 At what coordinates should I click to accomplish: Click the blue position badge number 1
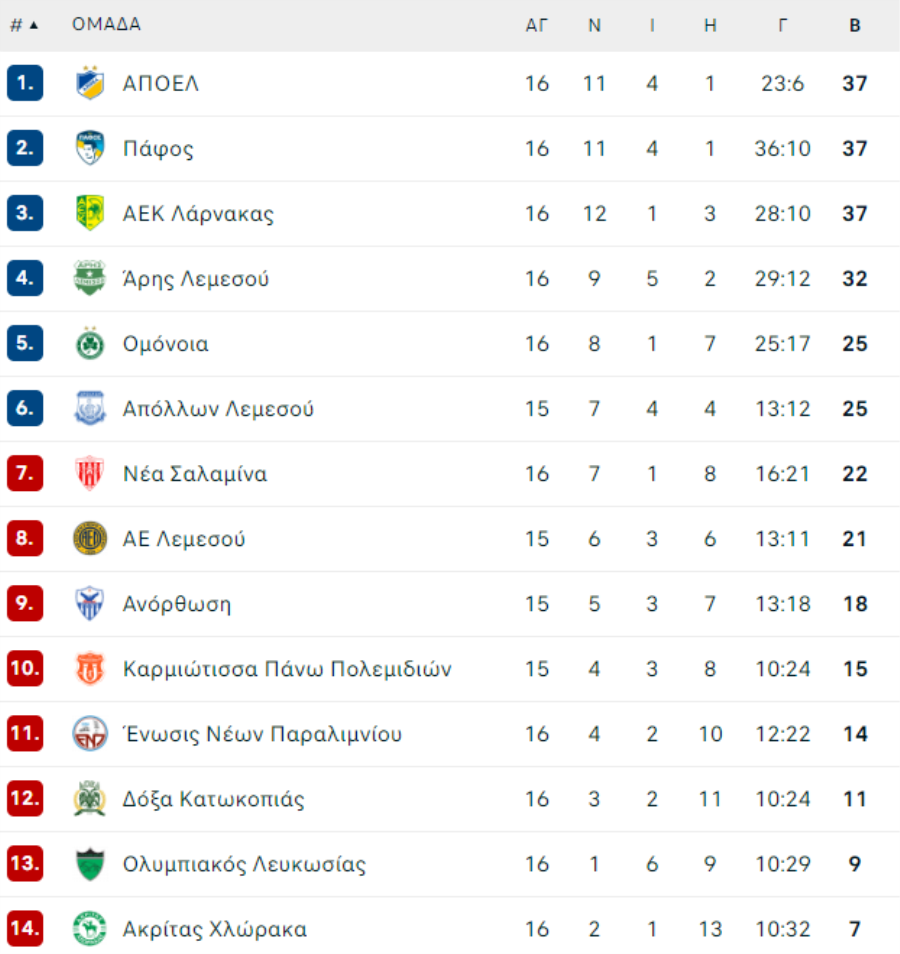(25, 83)
